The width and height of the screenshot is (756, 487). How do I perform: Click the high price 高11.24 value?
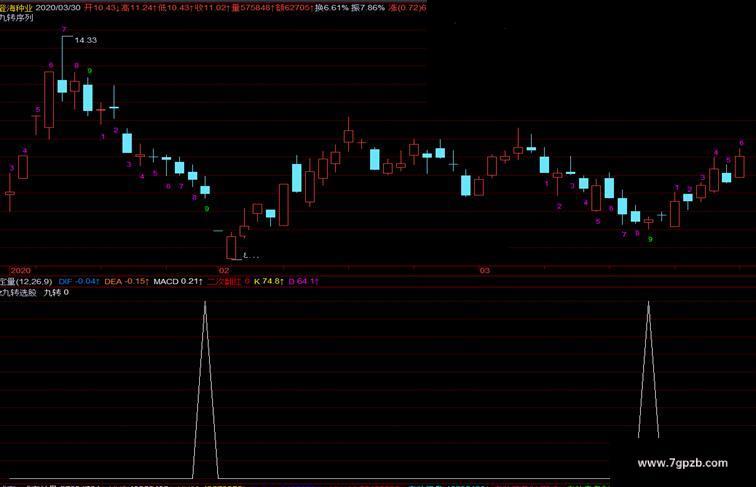coord(138,8)
